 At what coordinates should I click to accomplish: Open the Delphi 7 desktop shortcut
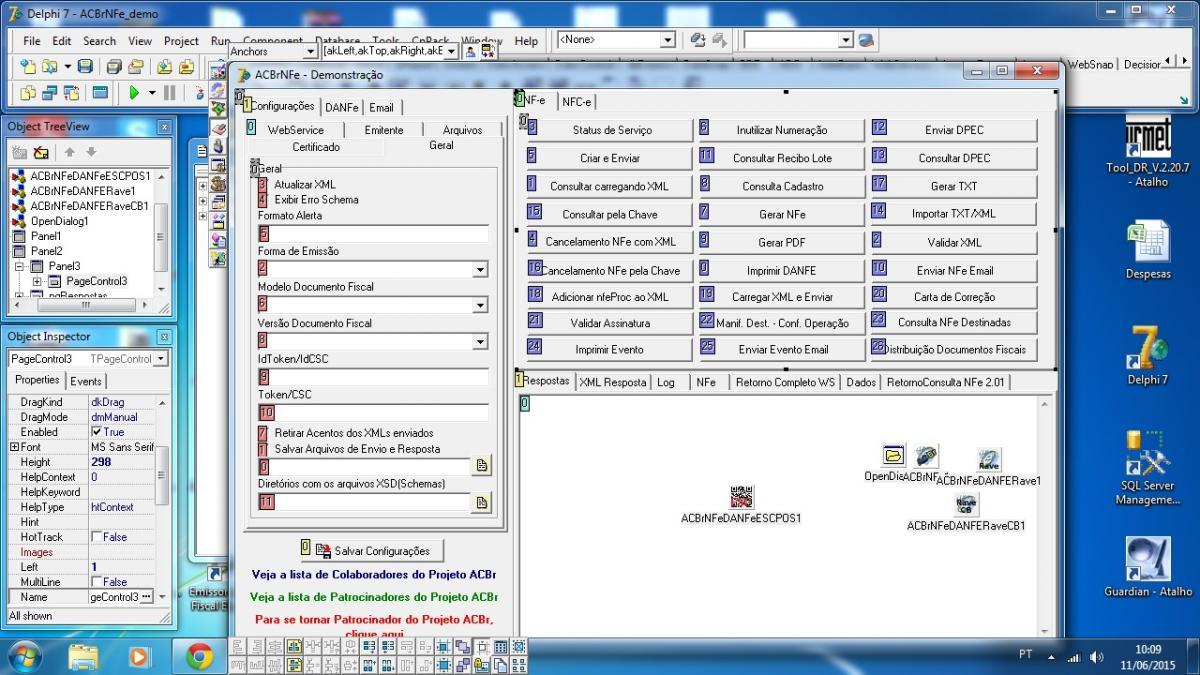point(1148,355)
